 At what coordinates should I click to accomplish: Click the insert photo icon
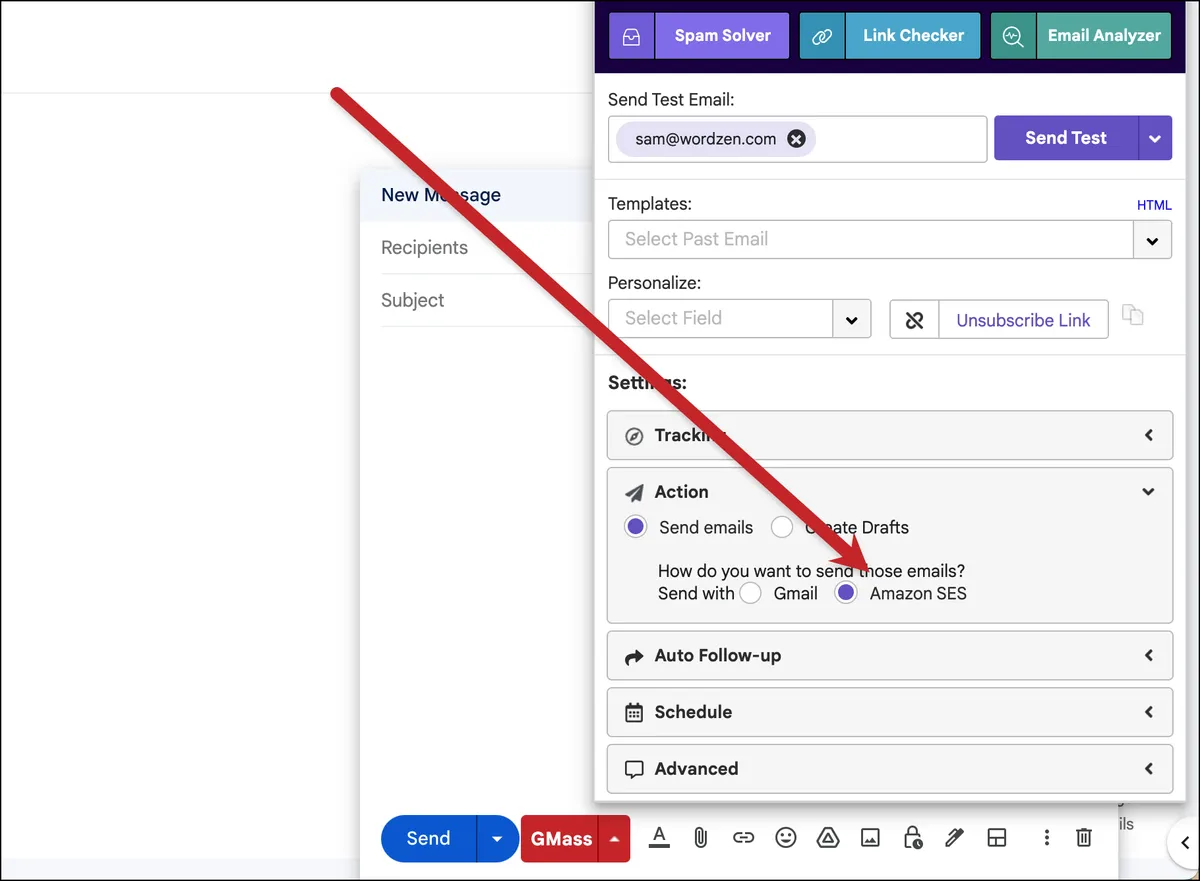coord(870,838)
